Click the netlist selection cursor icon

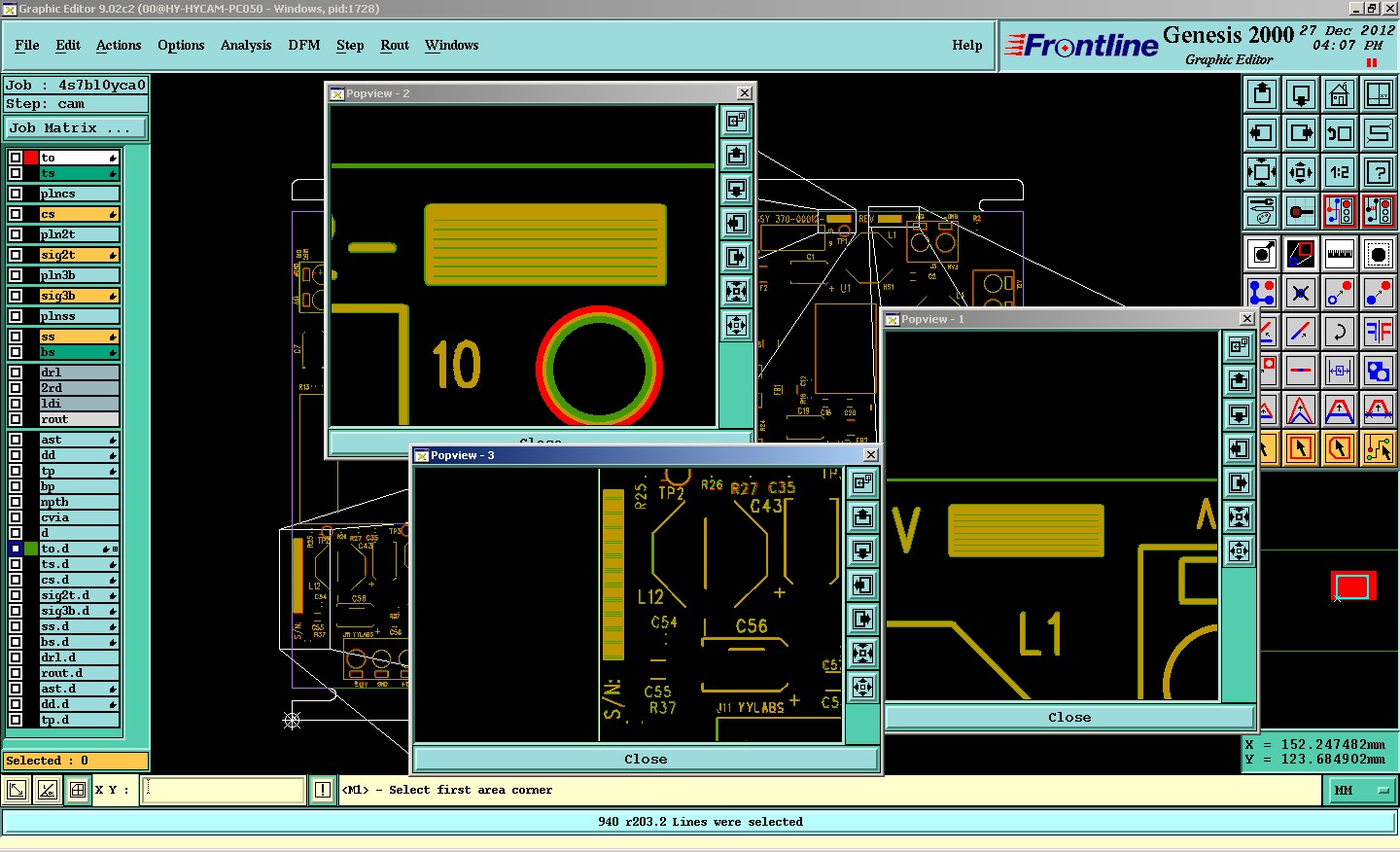coord(1379,448)
